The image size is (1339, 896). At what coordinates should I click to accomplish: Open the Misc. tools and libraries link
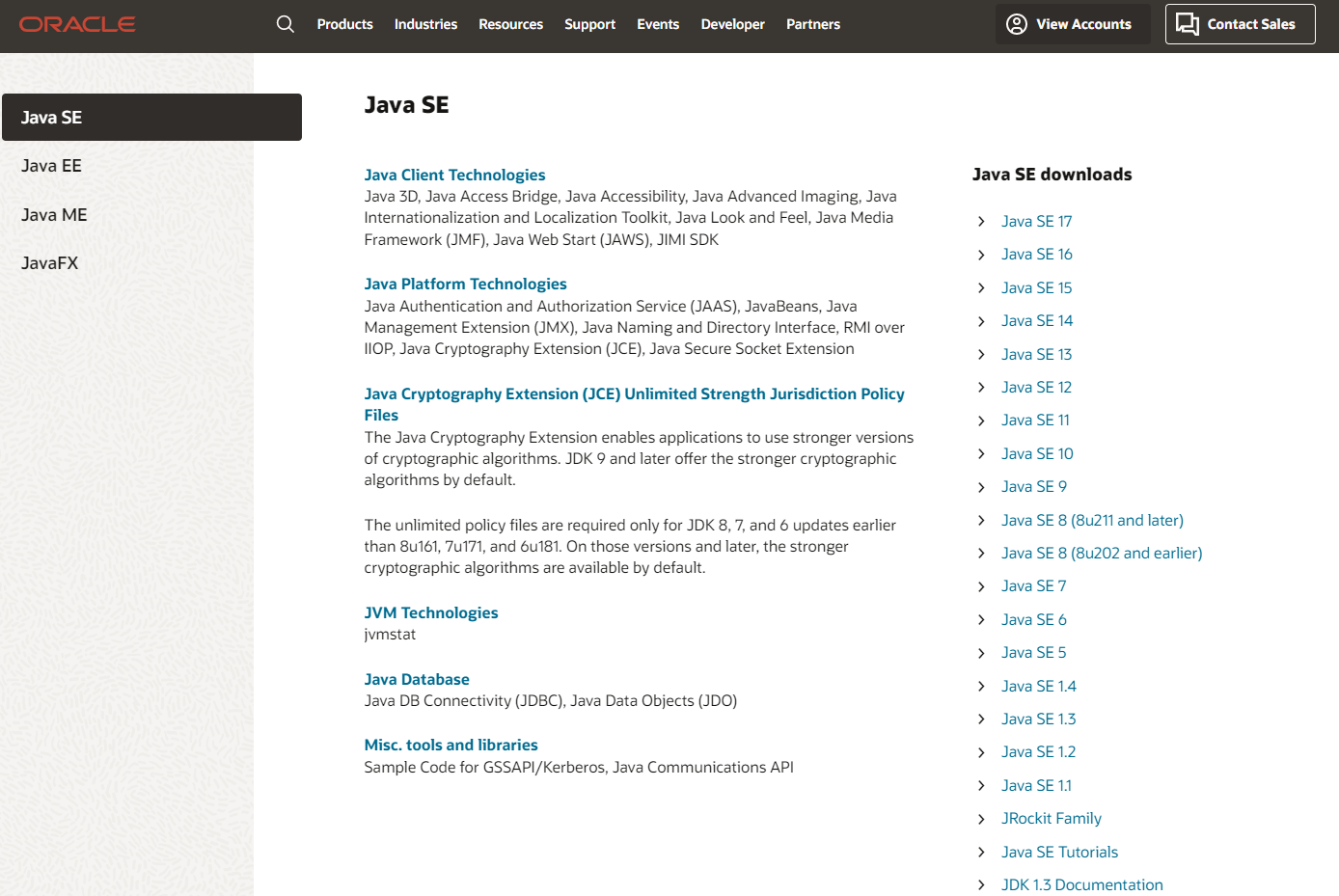[451, 745]
